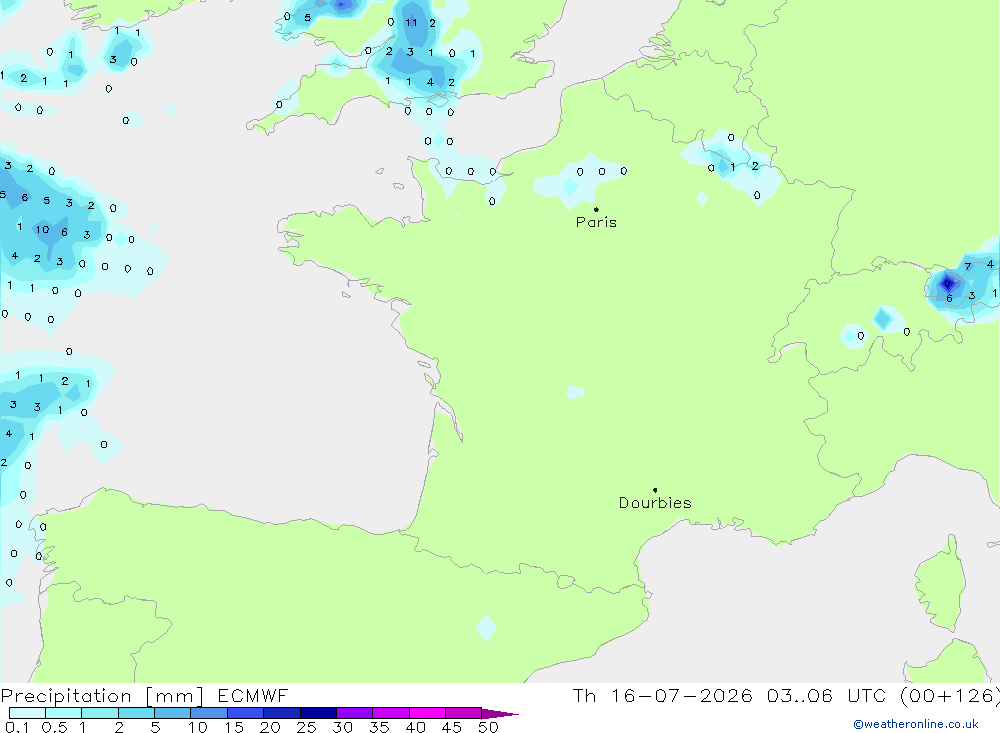Pick the 20–25 mm dark blue legend swatch
The height and width of the screenshot is (733, 1000).
point(281,713)
